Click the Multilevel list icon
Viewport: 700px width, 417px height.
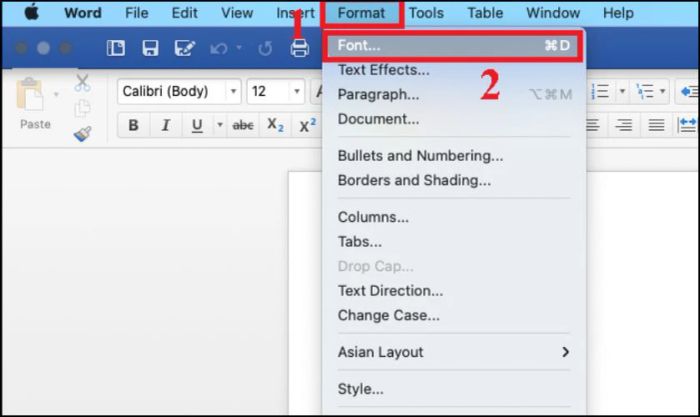point(645,92)
